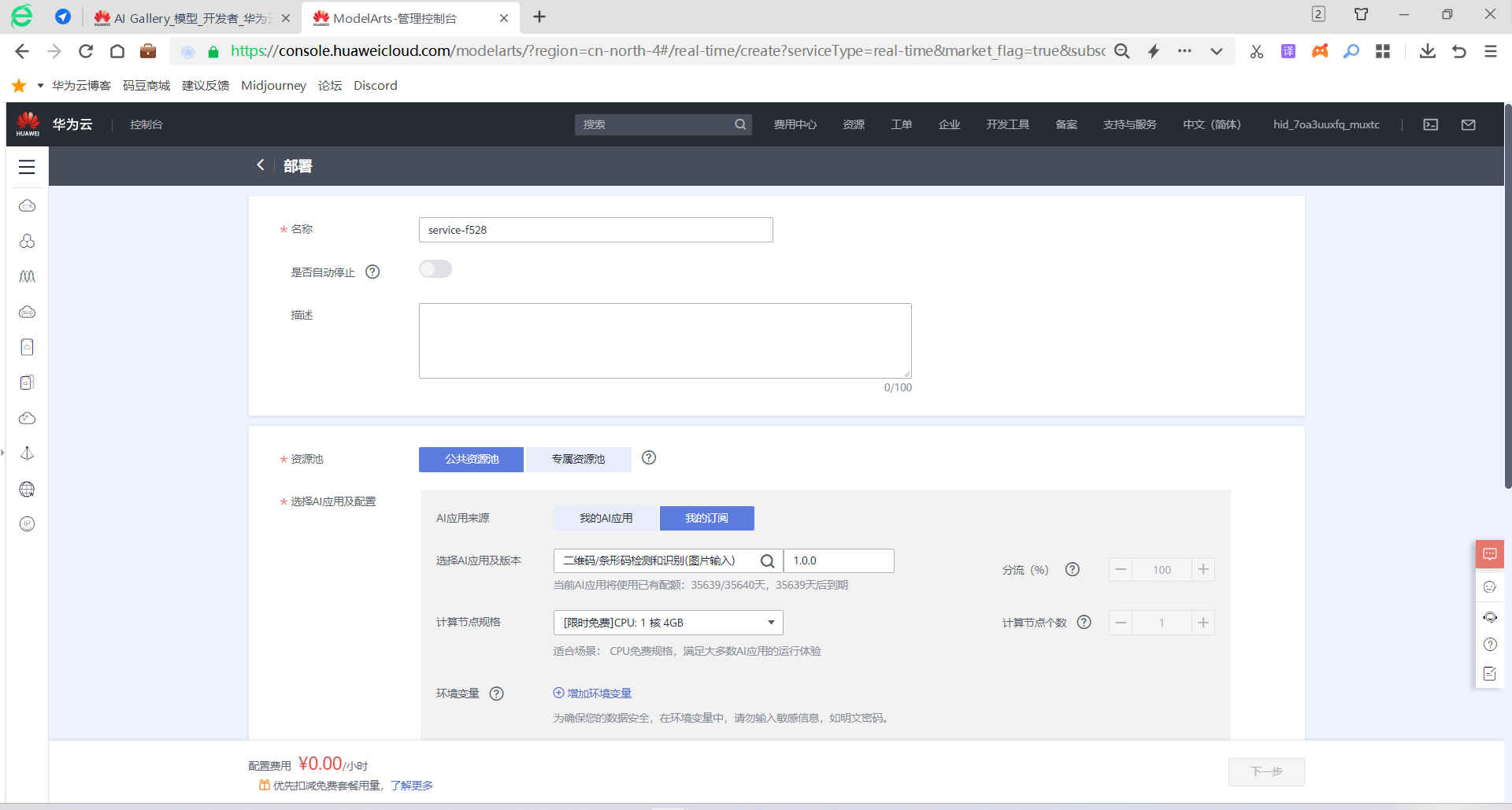Screen dimensions: 1512x810
Task: Open the 企业 menu
Action: pyautogui.click(x=950, y=124)
